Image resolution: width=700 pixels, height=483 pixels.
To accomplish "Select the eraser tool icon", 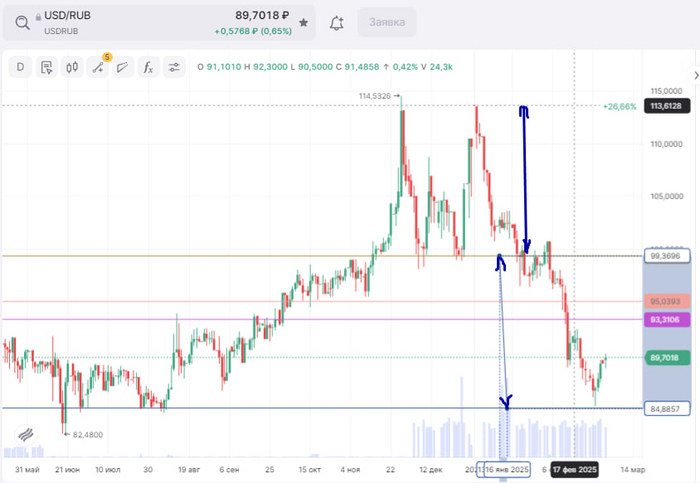I will click(x=123, y=67).
